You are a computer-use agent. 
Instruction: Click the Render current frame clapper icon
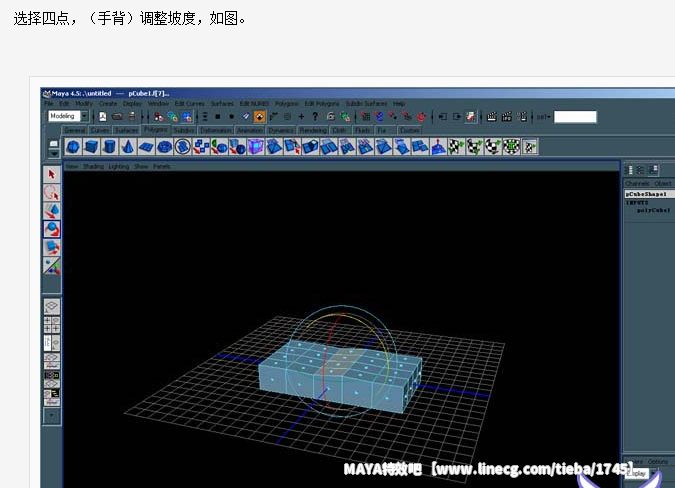(492, 117)
